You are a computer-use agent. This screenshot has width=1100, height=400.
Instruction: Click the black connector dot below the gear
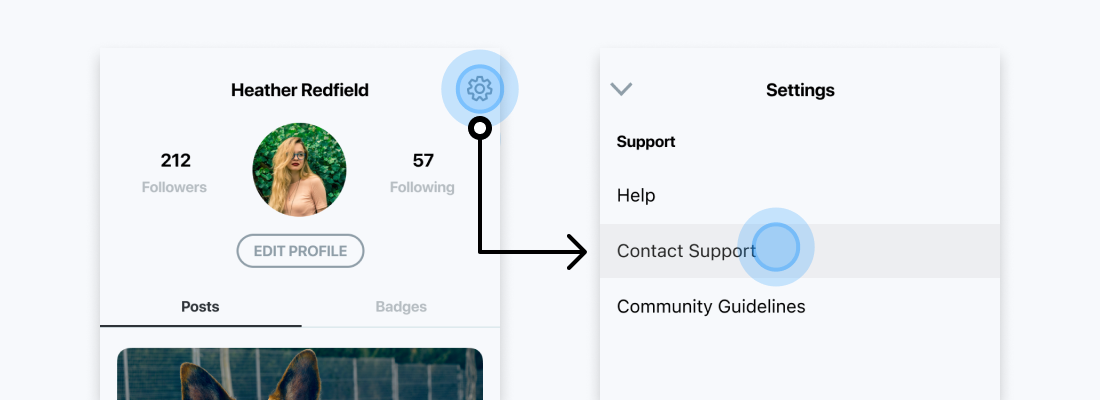(x=480, y=128)
